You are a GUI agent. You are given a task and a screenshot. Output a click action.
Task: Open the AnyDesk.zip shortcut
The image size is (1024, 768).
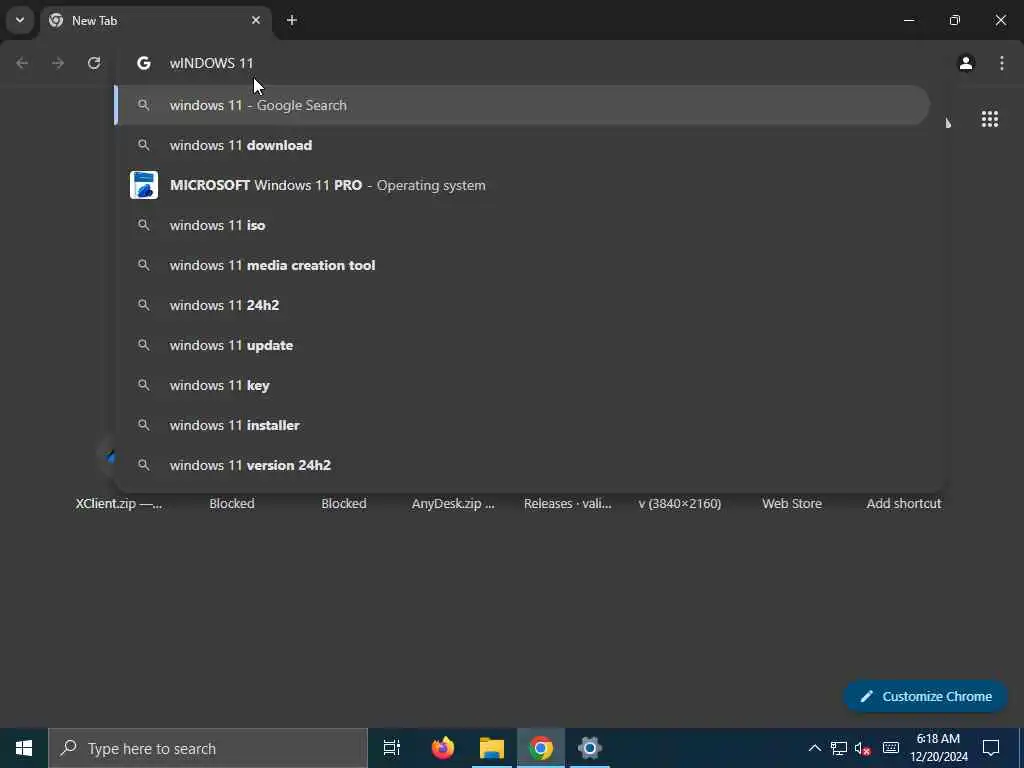click(x=453, y=504)
